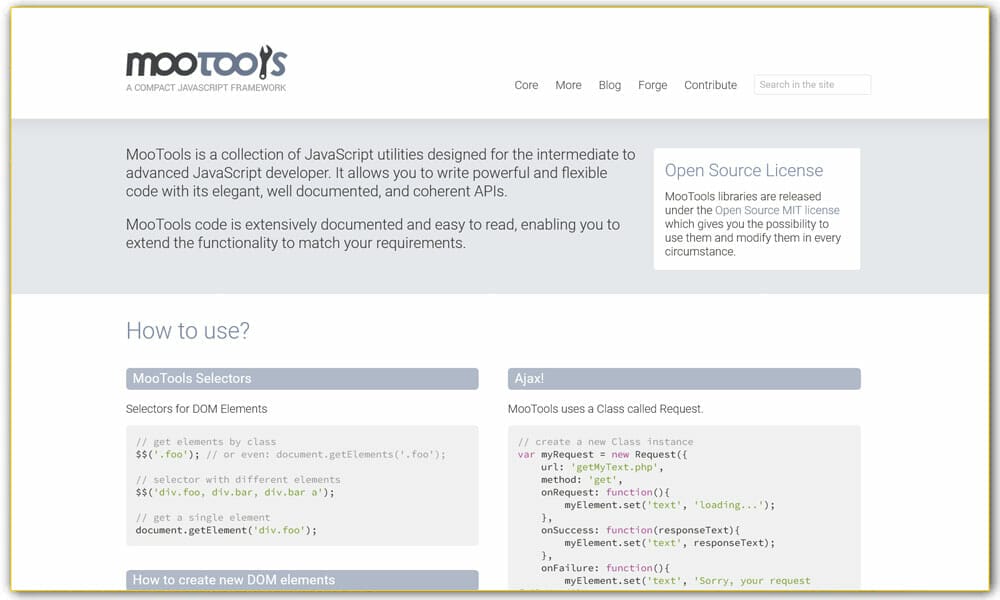Open the More navigation menu
The width and height of the screenshot is (1000, 600).
tap(568, 85)
